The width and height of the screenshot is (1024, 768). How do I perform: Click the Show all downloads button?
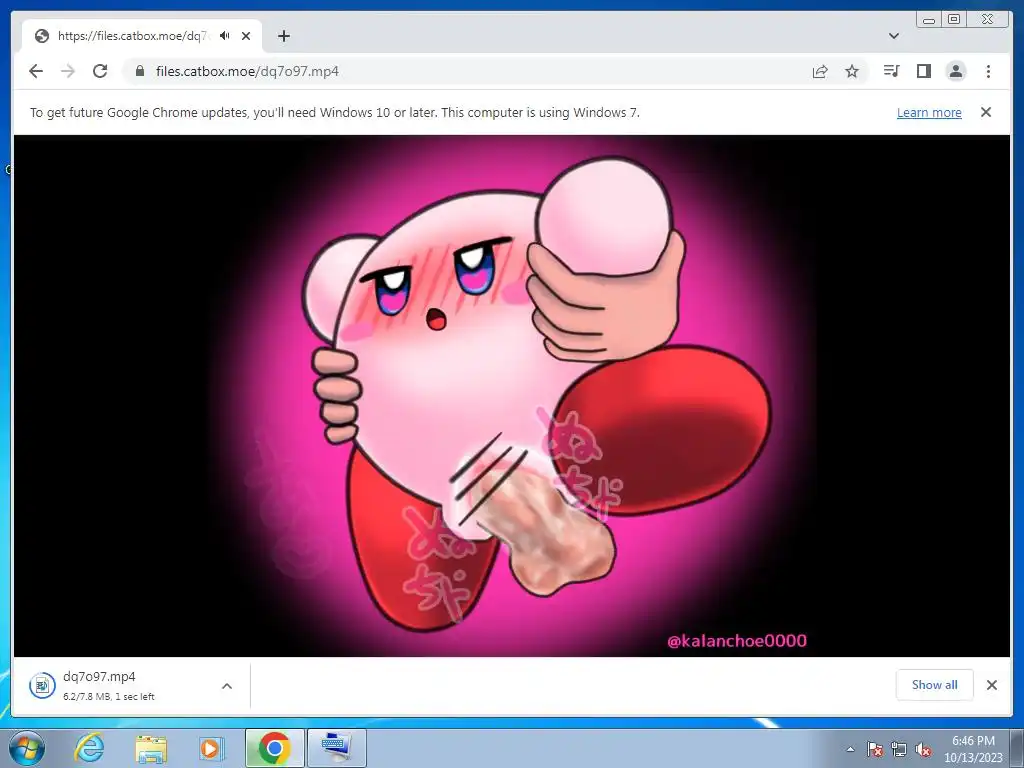point(935,684)
